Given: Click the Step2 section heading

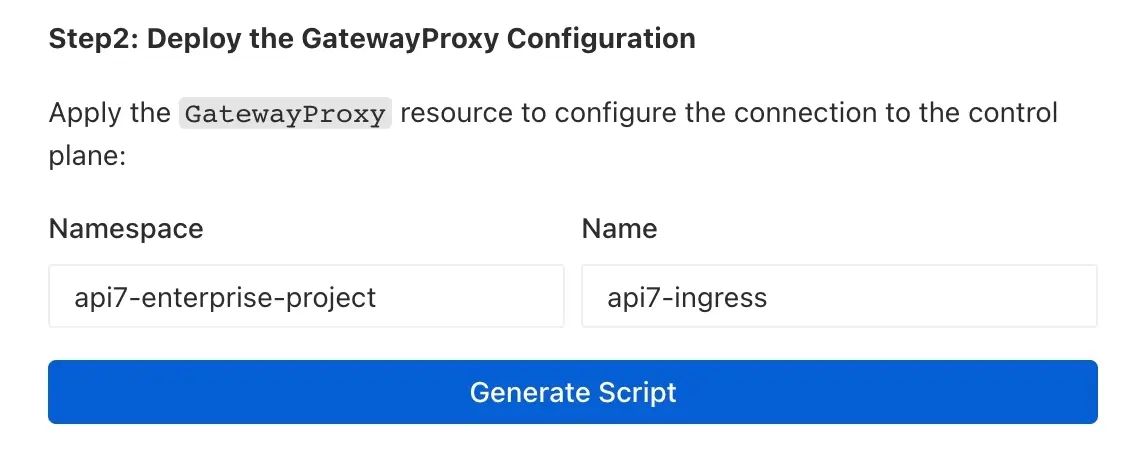Looking at the screenshot, I should click(372, 39).
